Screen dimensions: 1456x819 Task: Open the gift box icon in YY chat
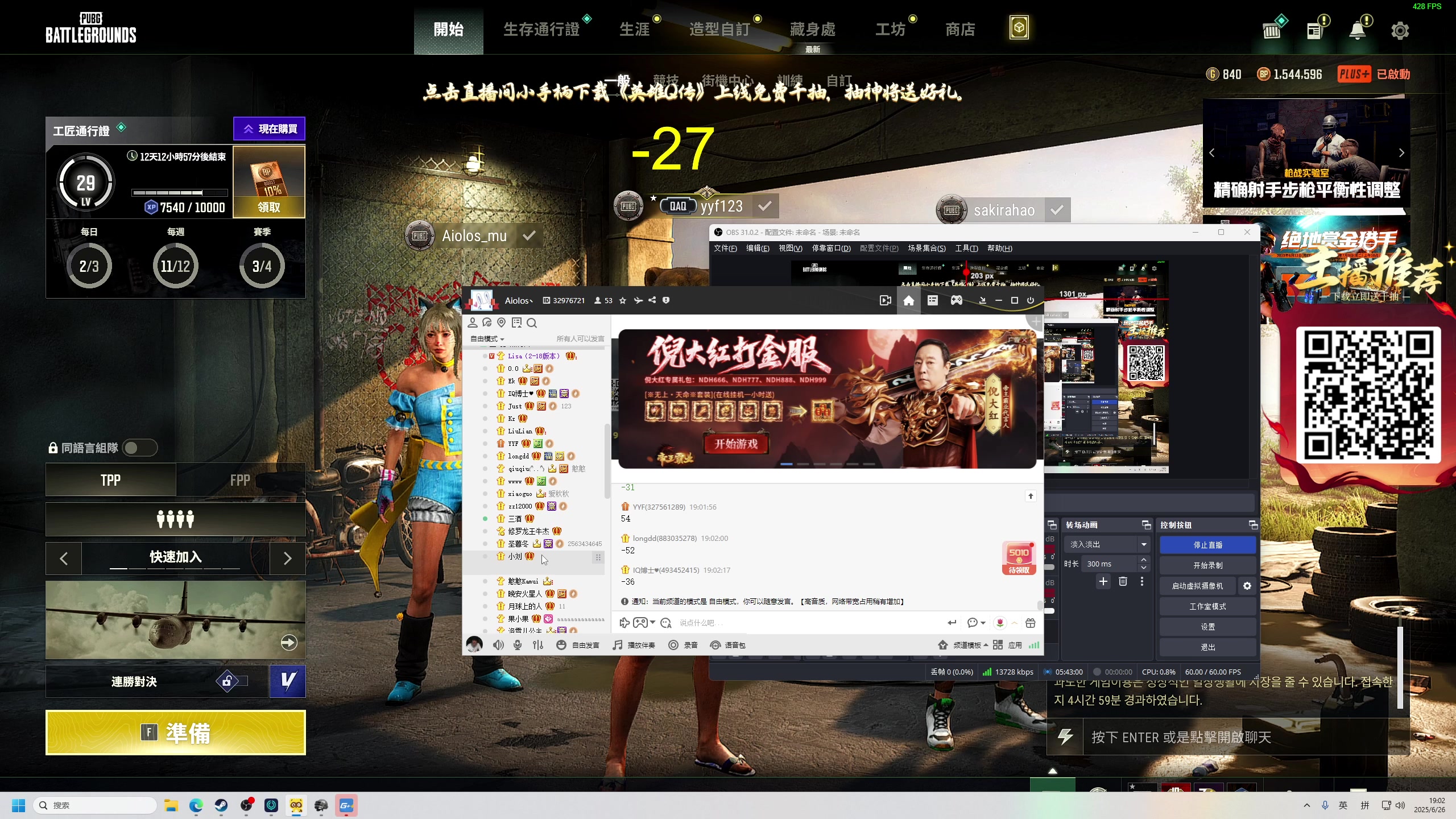(x=1031, y=623)
